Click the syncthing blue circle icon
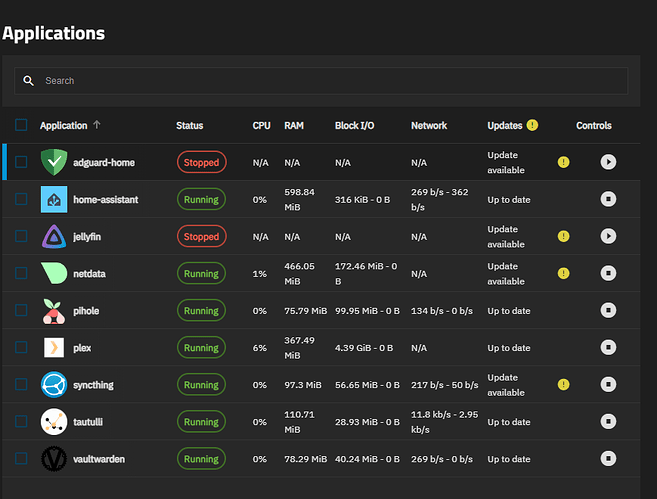657x499 pixels. point(54,385)
